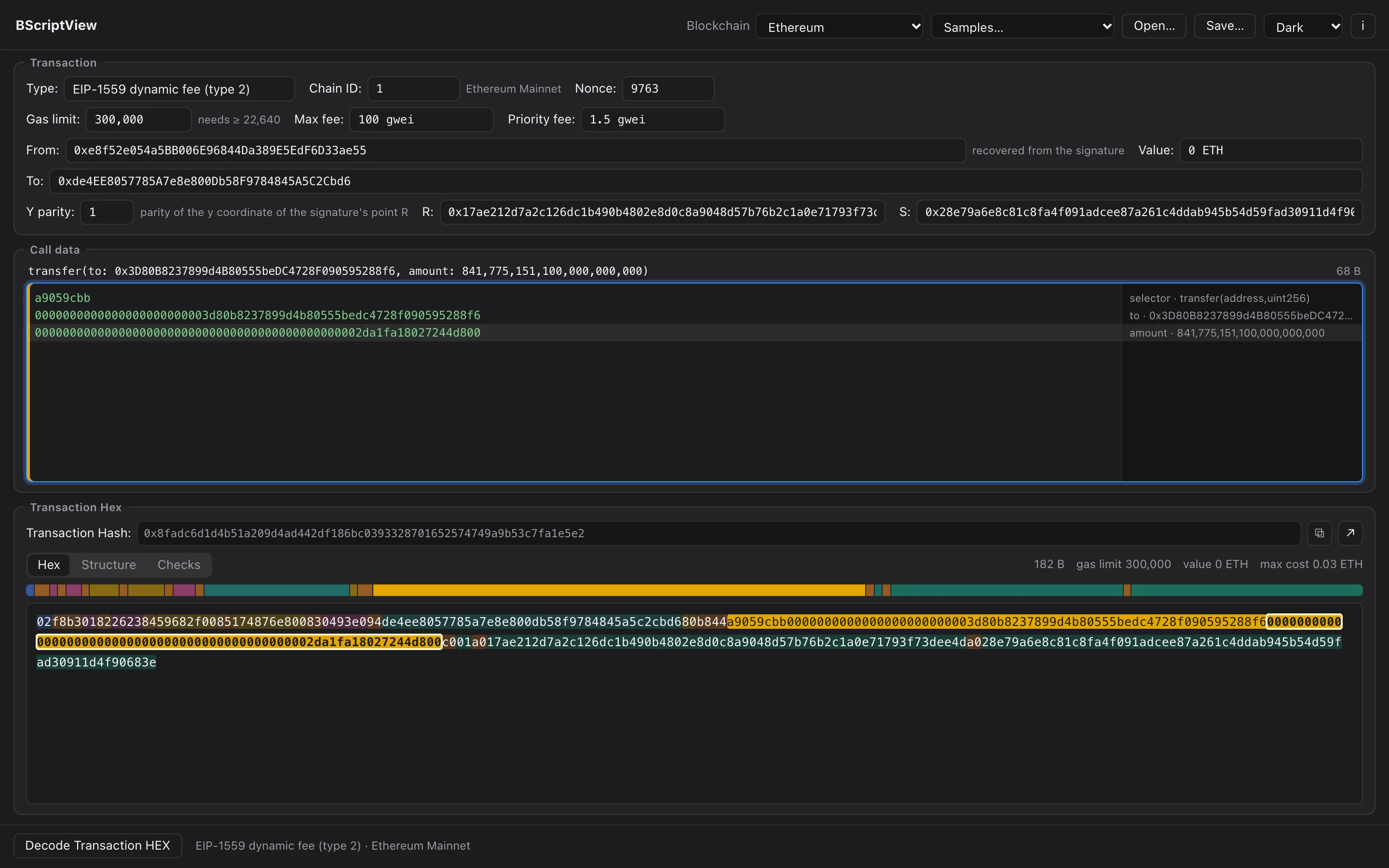This screenshot has width=1389, height=868.
Task: Click 'selector · transfer(address,uint256)' annotation
Action: (1219, 298)
